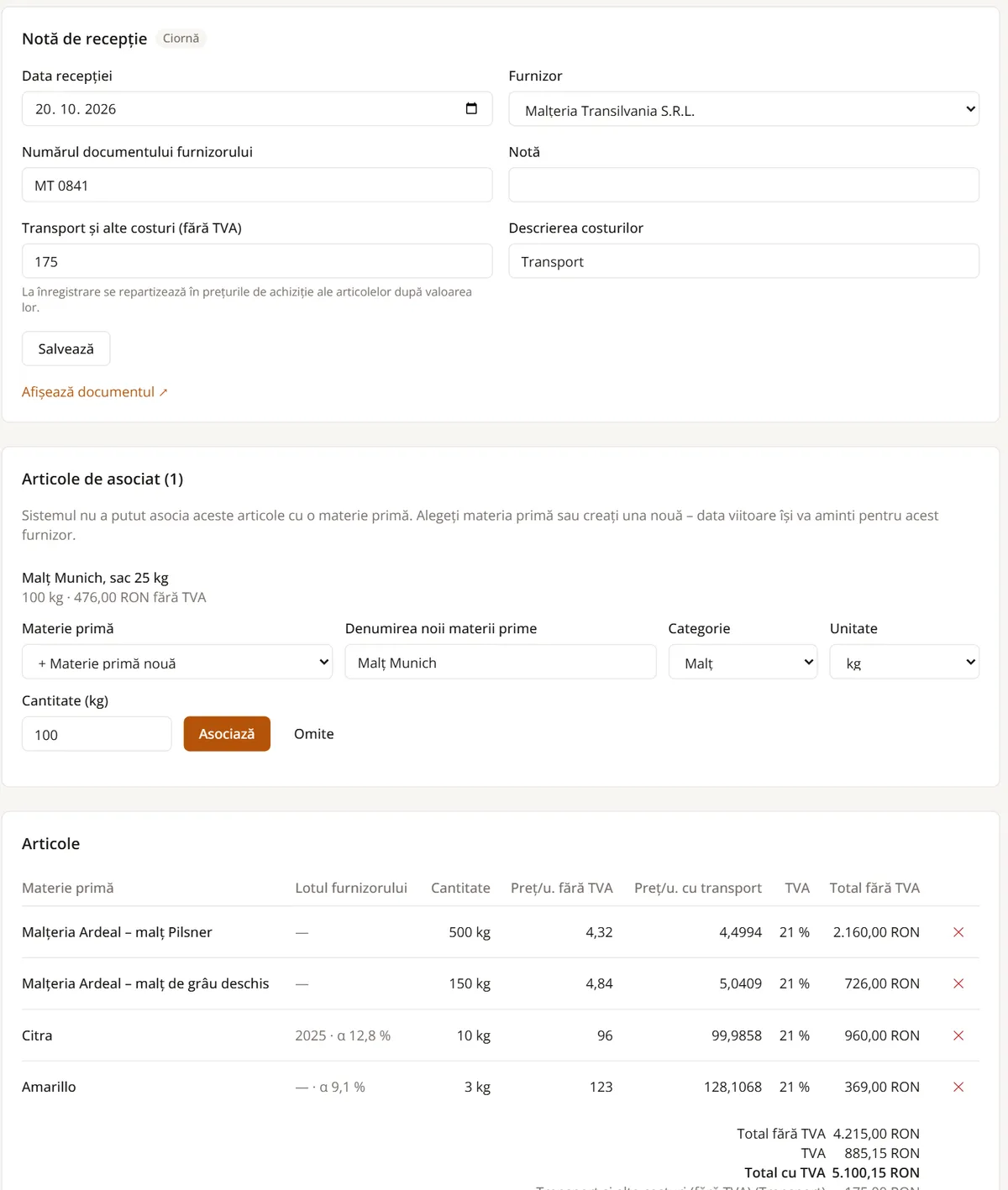Delete the Amarillo row
The height and width of the screenshot is (1190, 1008).
pos(958,1087)
